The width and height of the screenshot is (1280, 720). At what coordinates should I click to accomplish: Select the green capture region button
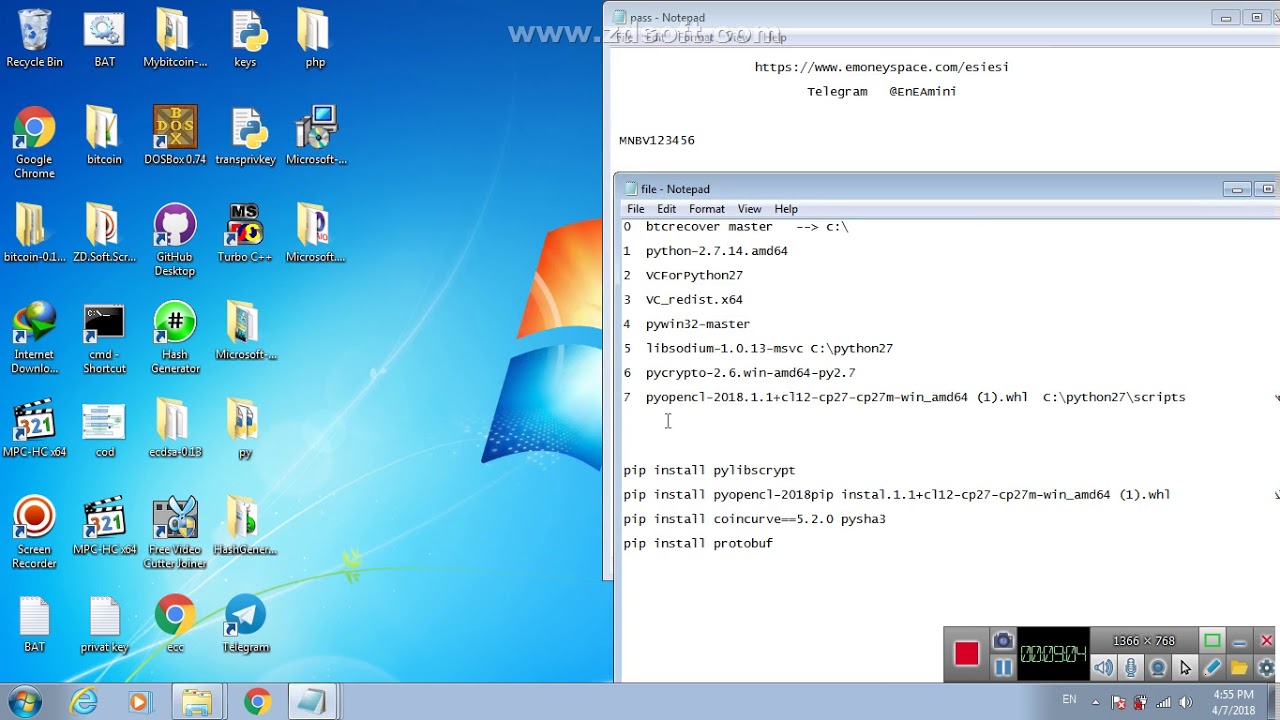click(1212, 641)
